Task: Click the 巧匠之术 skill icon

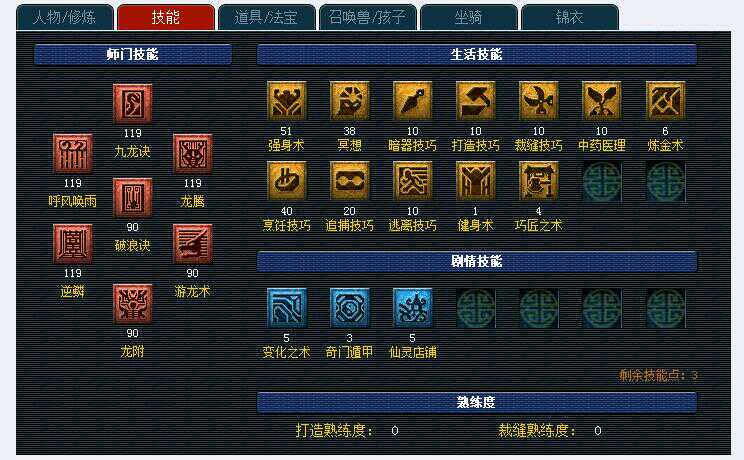Action: [x=539, y=181]
